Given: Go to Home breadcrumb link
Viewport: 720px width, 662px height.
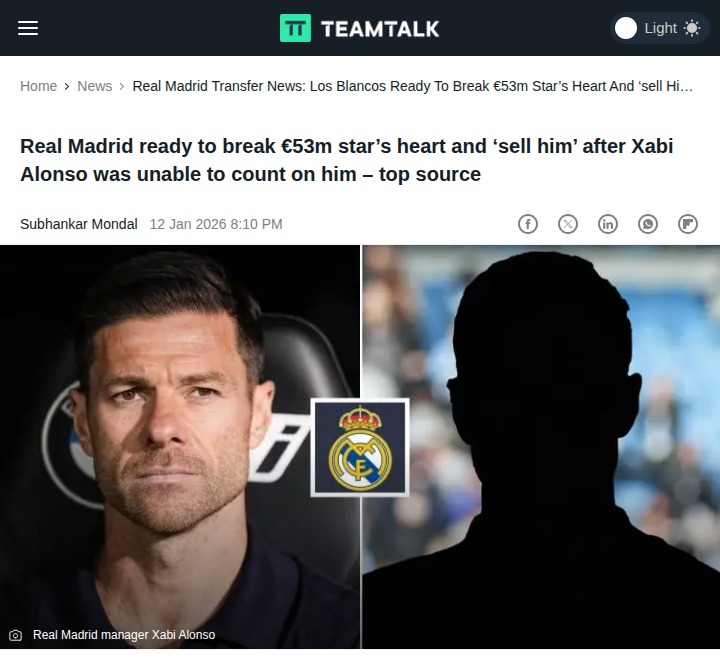Looking at the screenshot, I should [38, 86].
